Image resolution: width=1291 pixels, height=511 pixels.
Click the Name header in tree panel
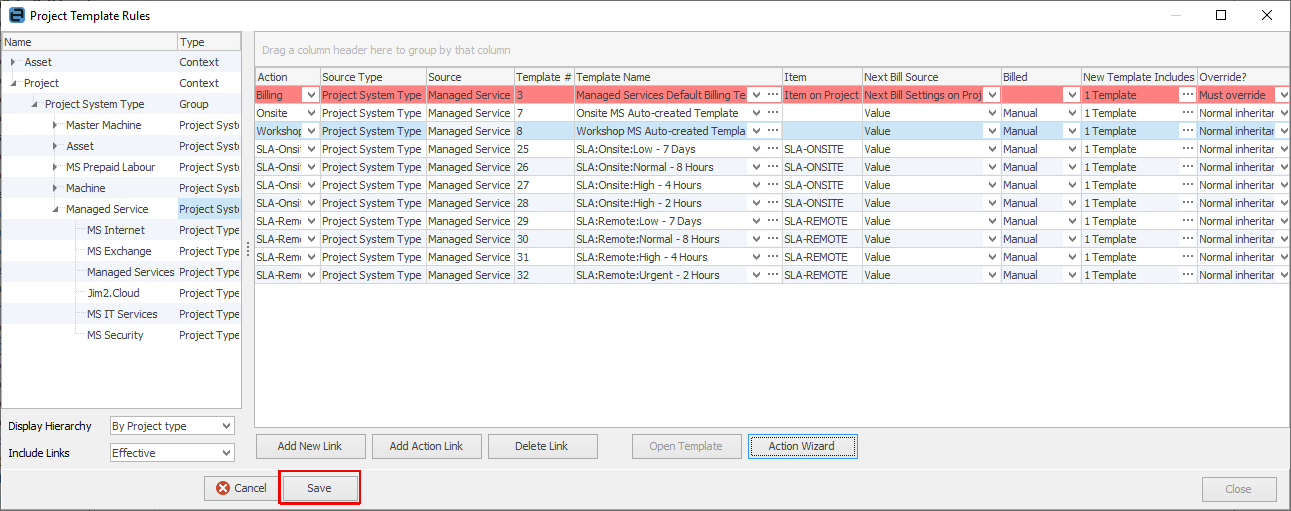pyautogui.click(x=90, y=42)
